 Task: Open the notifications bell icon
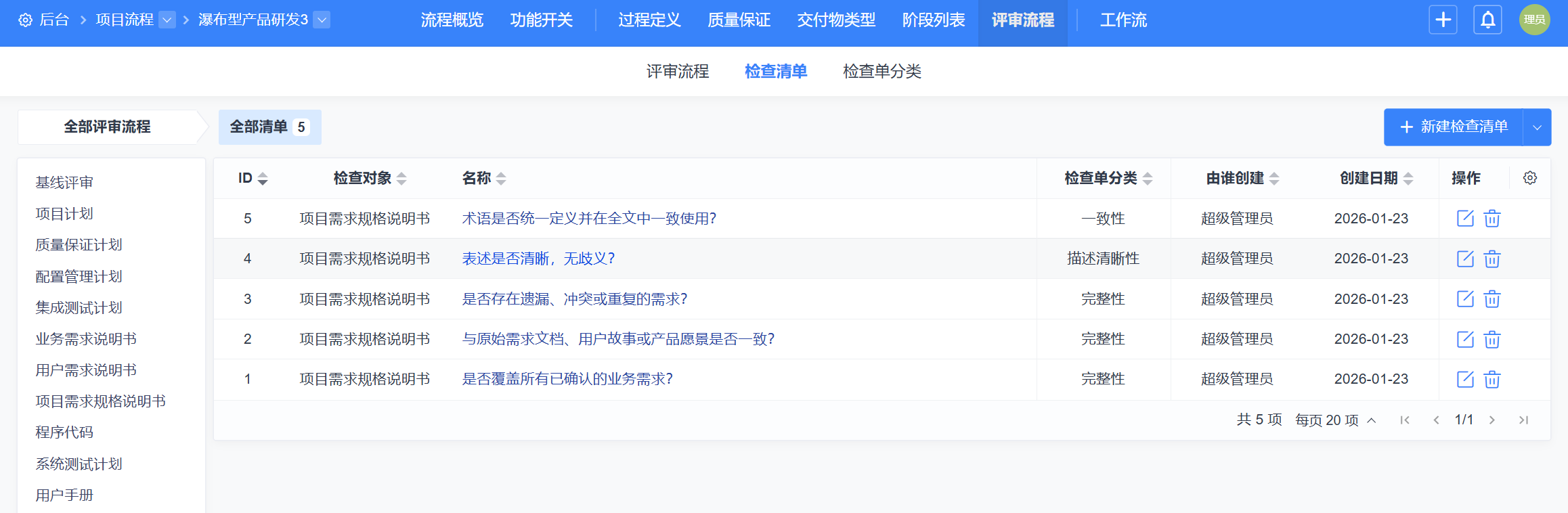(x=1487, y=20)
